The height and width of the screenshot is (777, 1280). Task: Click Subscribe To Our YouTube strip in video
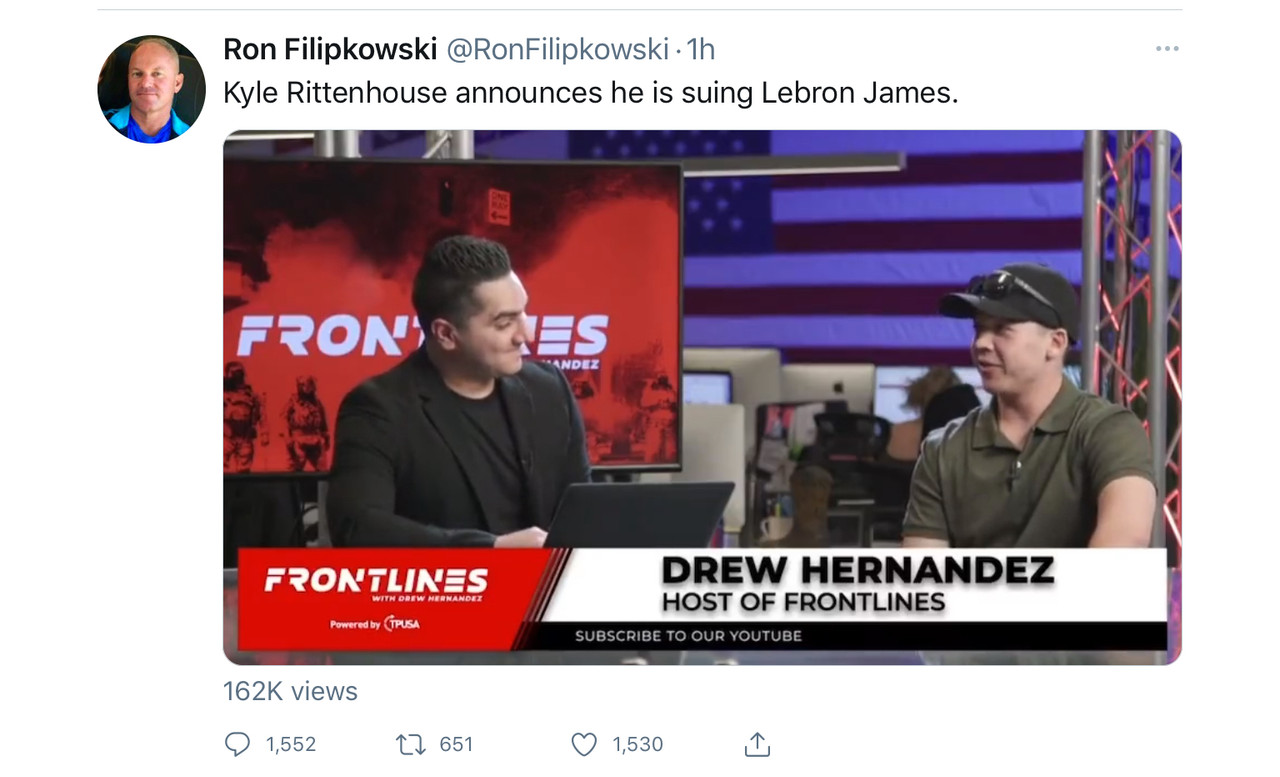point(688,635)
